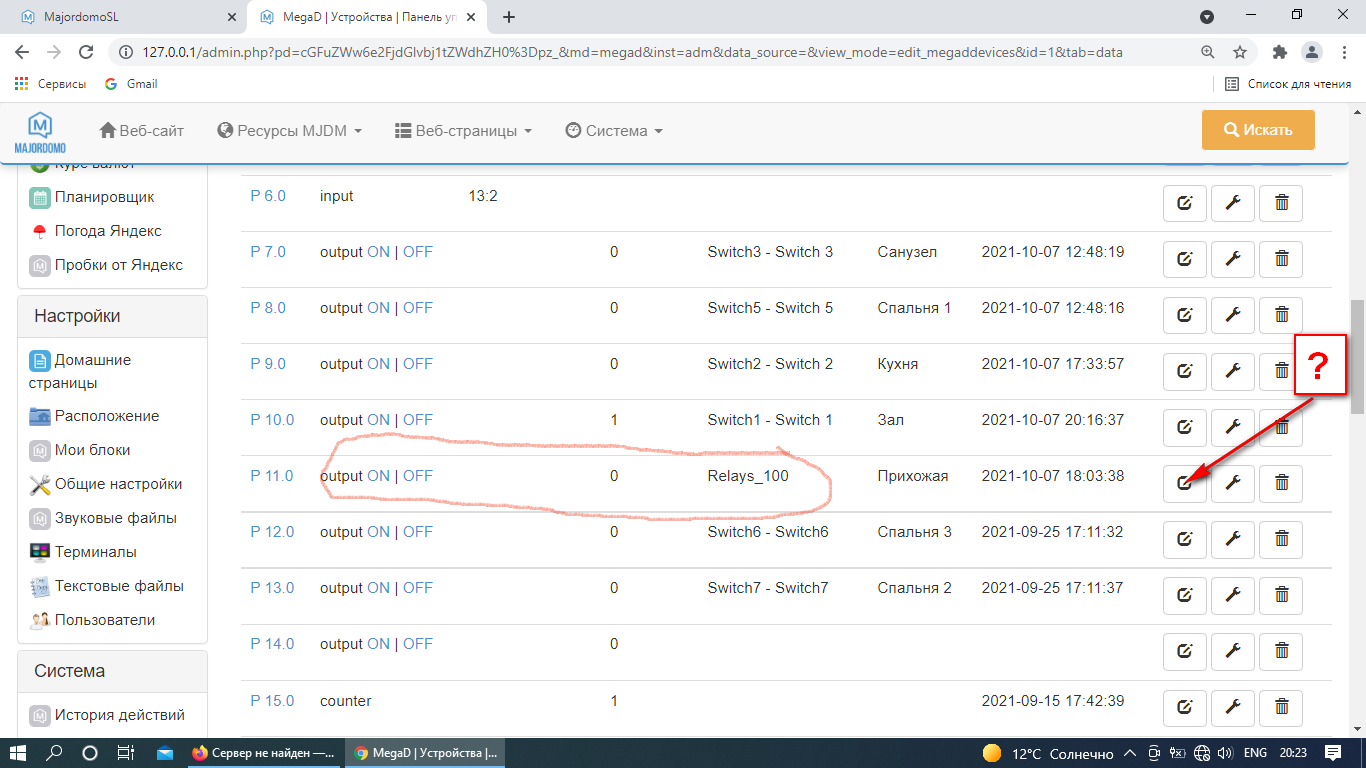Open the edit icon for row P 6.0

pyautogui.click(x=1185, y=204)
